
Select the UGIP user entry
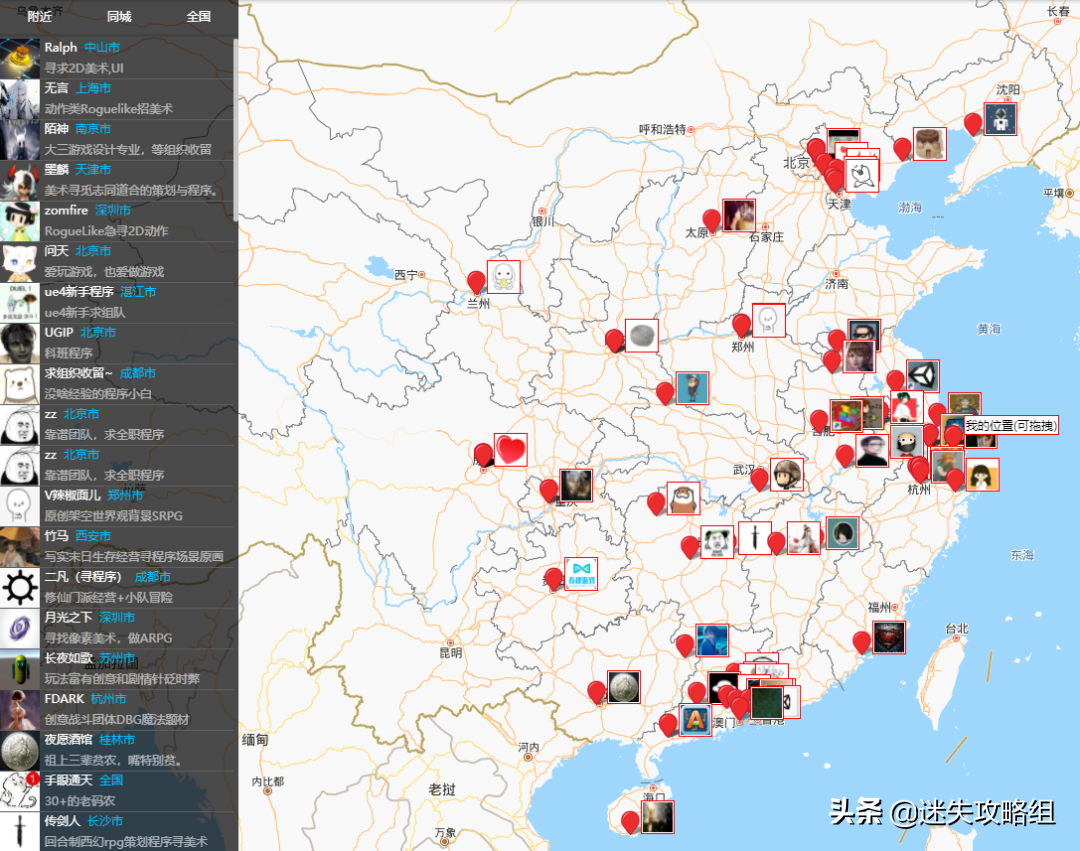click(119, 343)
